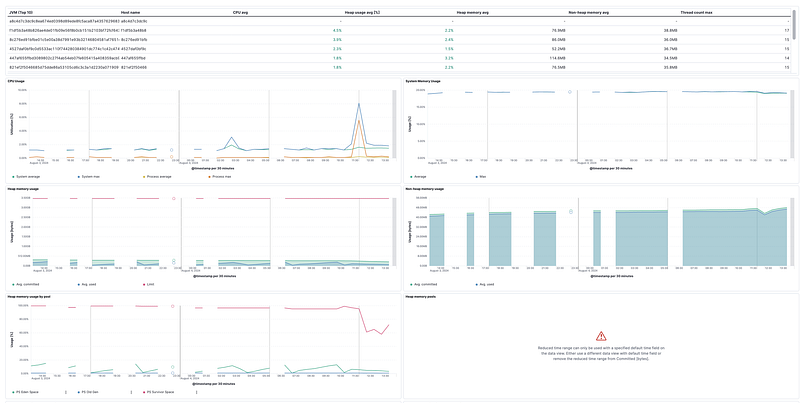Toggle System max legend in CPU Usage
Image resolution: width=800 pixels, height=403 pixels.
point(87,176)
